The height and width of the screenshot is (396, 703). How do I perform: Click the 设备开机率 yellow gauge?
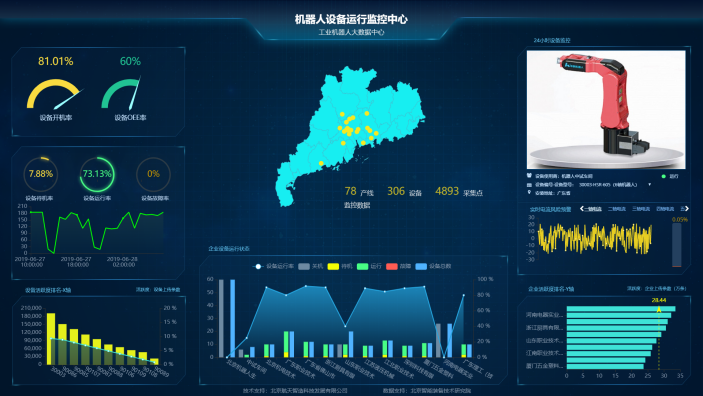55,94
